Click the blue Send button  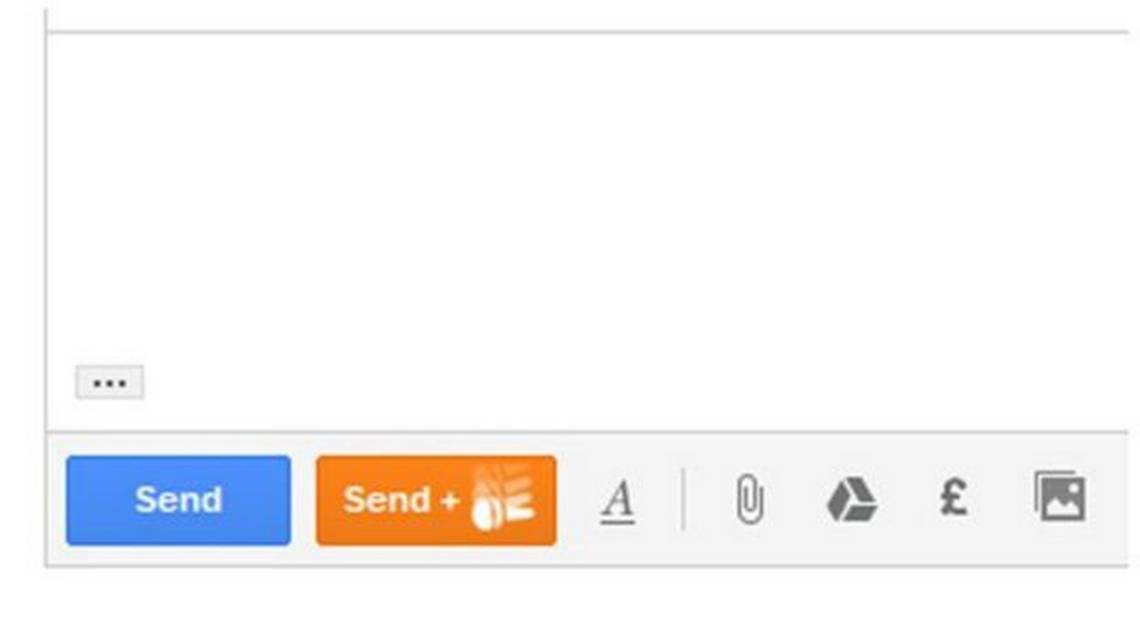[x=178, y=500]
